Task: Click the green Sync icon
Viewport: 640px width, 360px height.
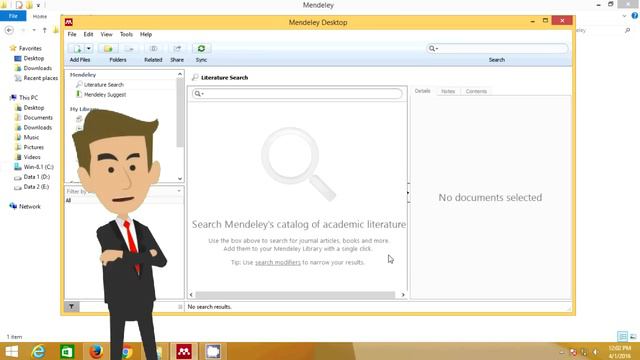Action: tap(201, 49)
